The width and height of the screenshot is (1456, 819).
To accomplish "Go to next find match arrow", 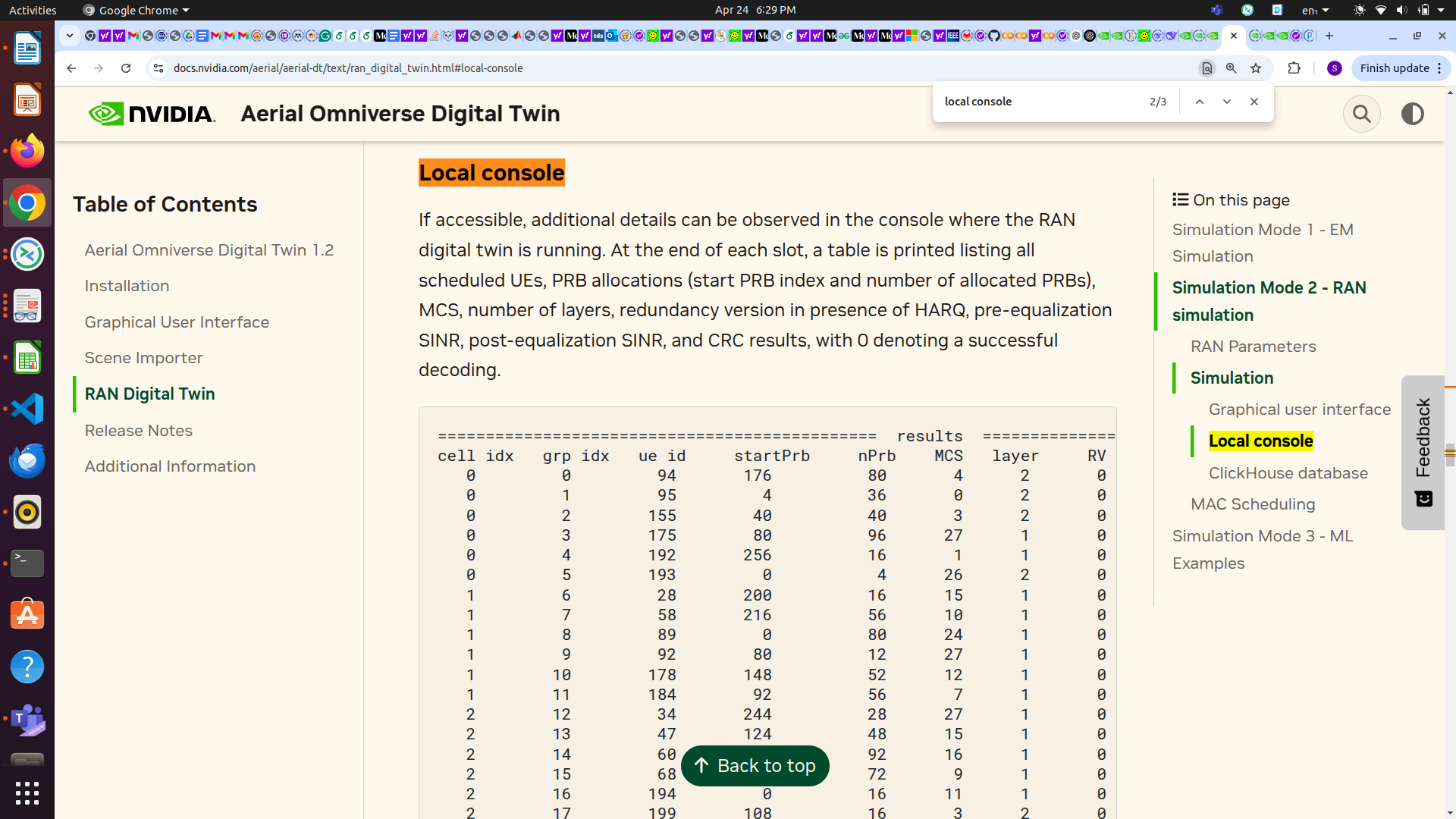I will click(x=1227, y=102).
